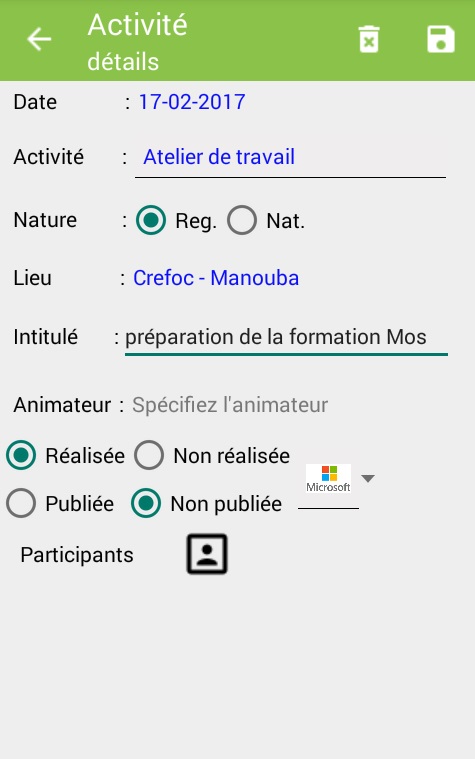Change the Crefoc - Manouba location
475x759 pixels.
[x=216, y=278]
